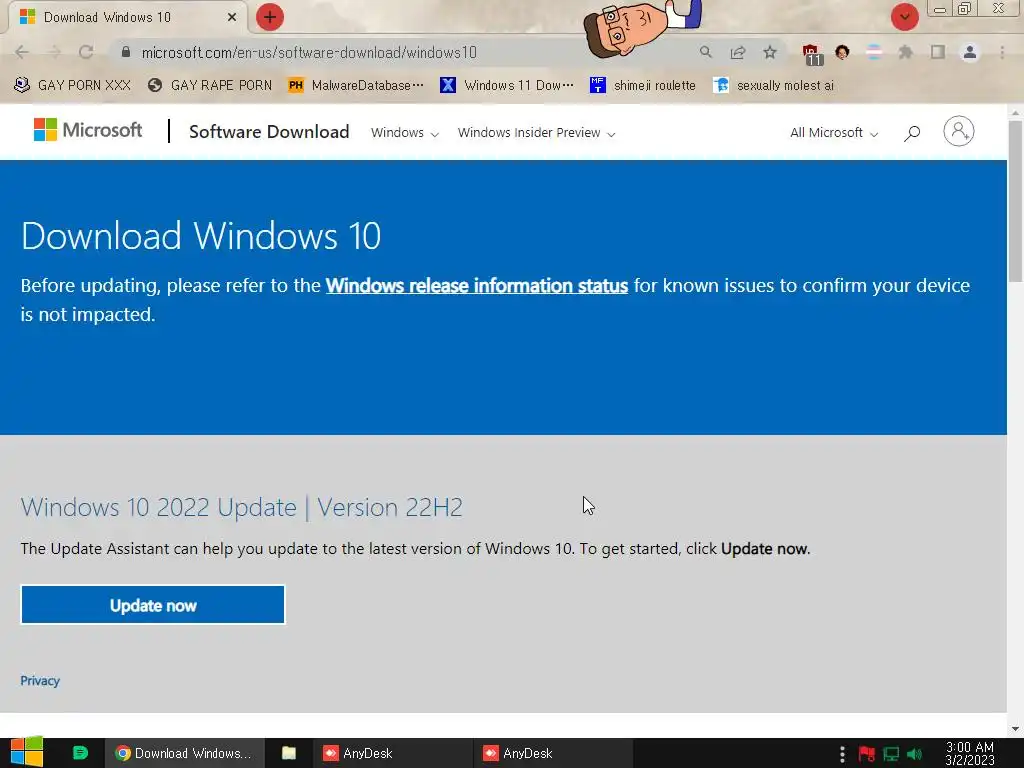1024x768 pixels.
Task: Click the Update now button
Action: tap(153, 605)
